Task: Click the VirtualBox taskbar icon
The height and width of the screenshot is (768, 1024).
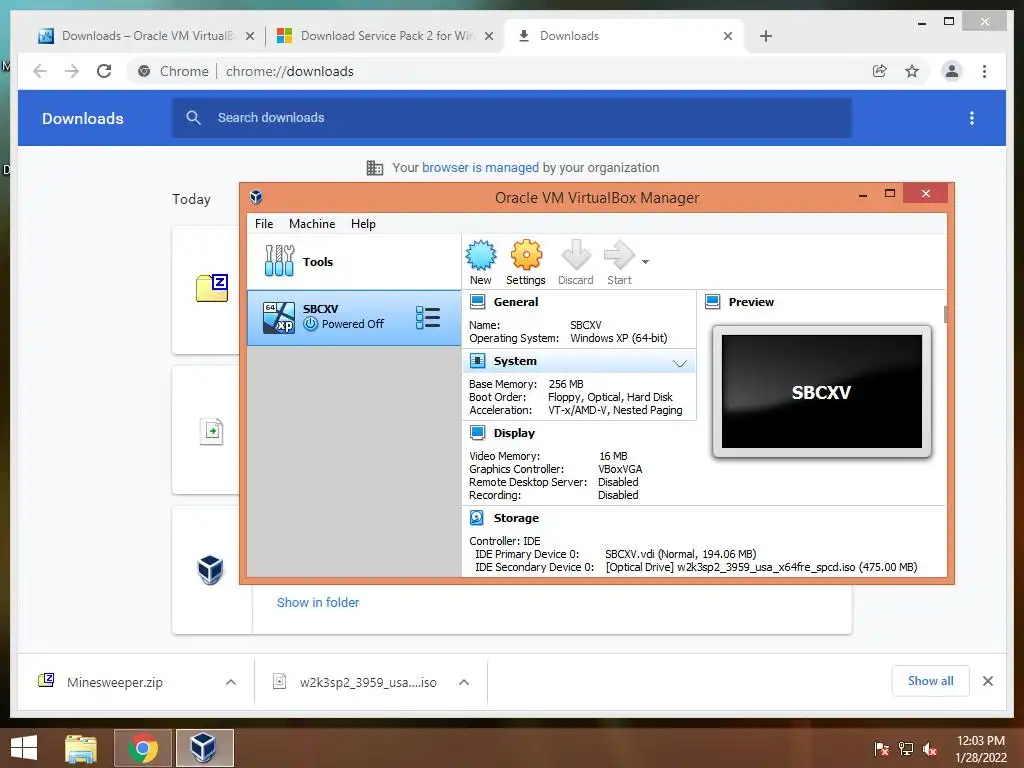Action: click(x=204, y=748)
